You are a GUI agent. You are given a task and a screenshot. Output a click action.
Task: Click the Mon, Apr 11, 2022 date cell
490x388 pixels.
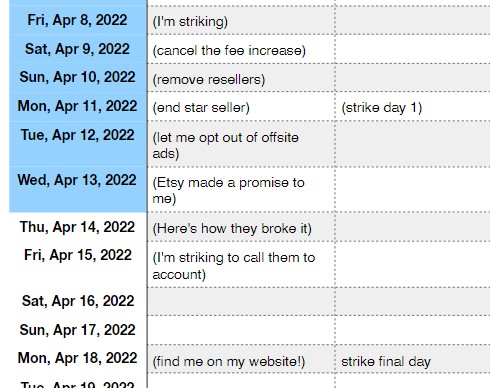[x=78, y=106]
